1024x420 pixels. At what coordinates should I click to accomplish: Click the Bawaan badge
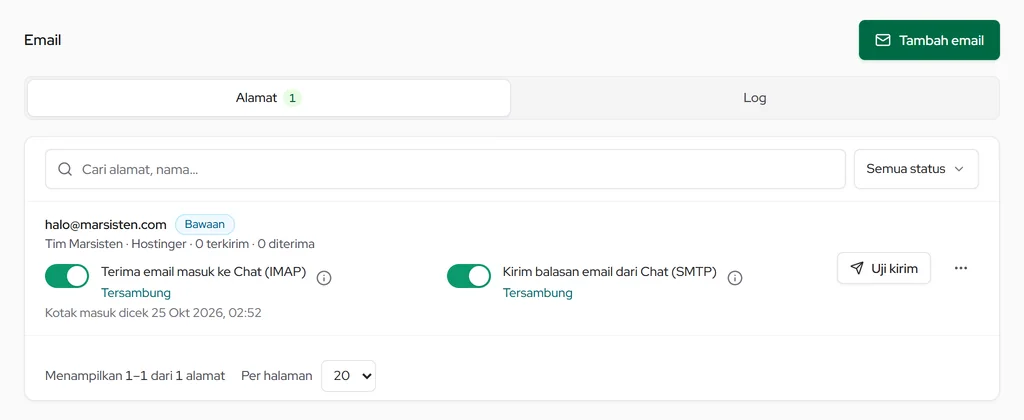click(x=204, y=225)
